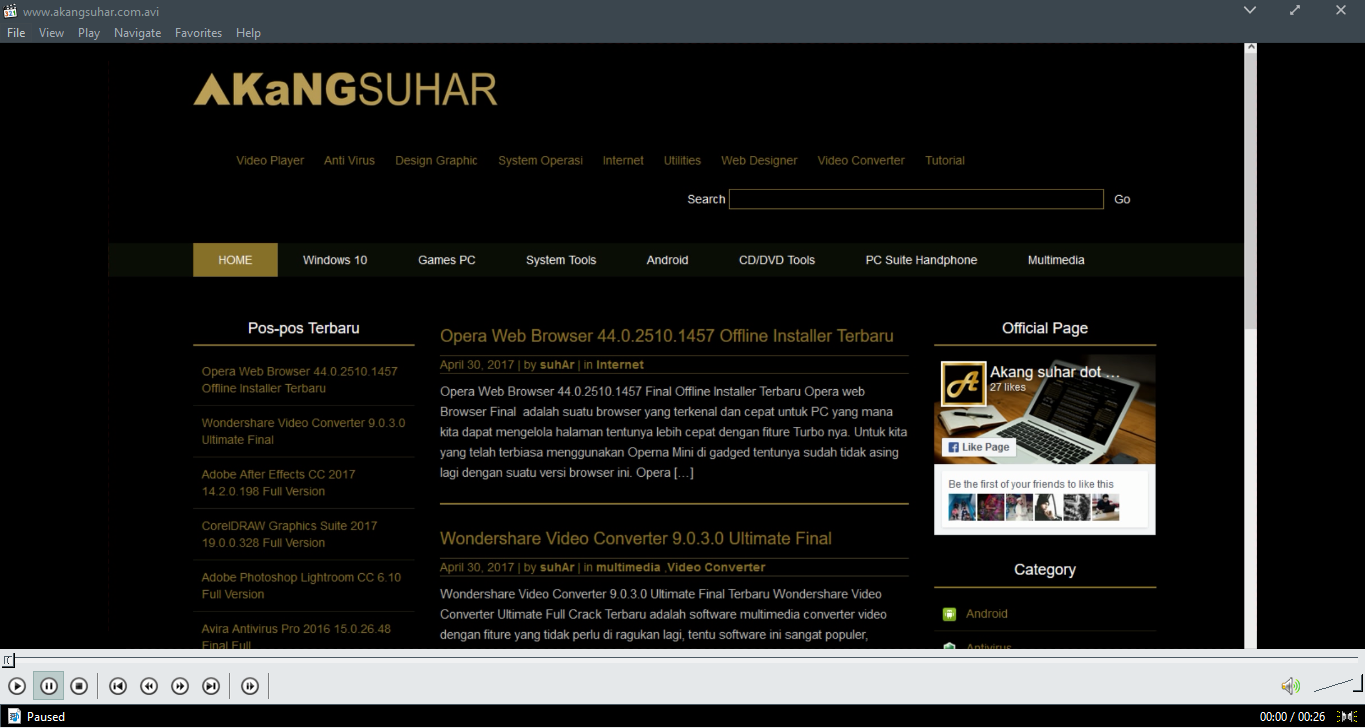Click the title bar down-chevron button
The height and width of the screenshot is (728, 1365).
[1250, 10]
